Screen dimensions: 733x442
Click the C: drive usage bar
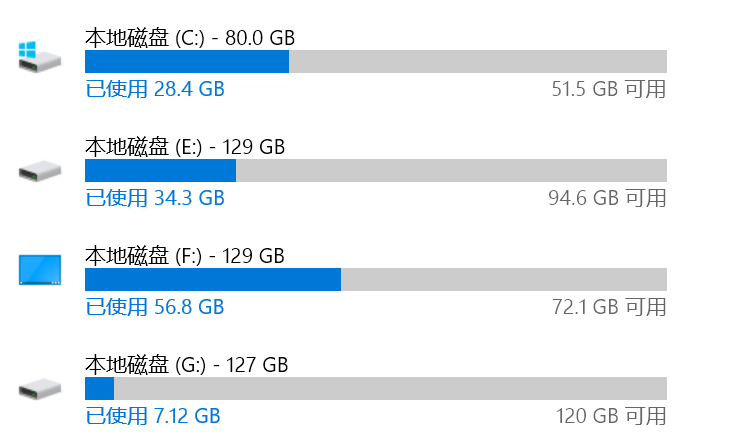pos(375,61)
